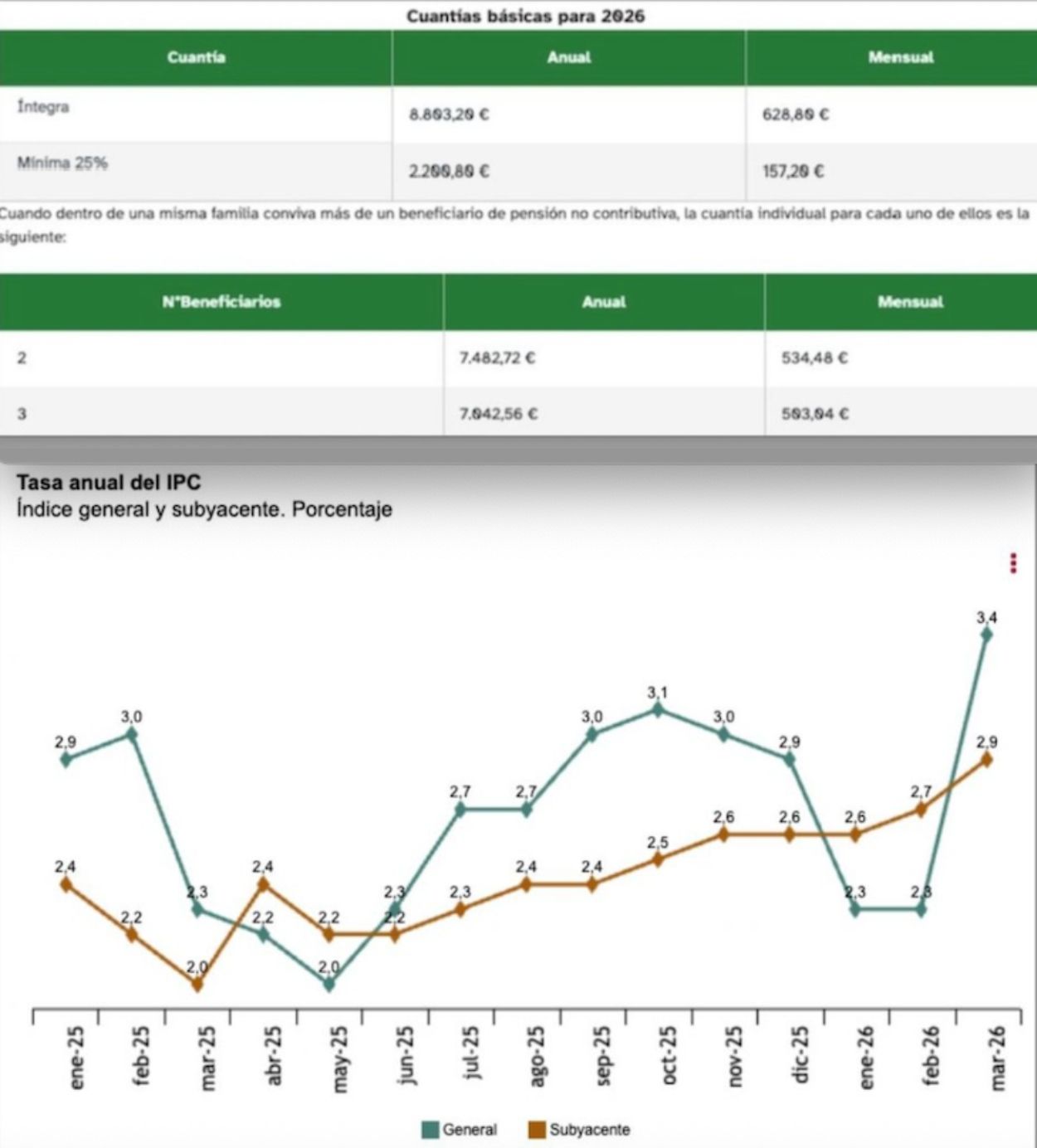Screen dimensions: 1037x1148
Task: Expand the Anual column in the beneficiaries table
Action: coord(604,302)
